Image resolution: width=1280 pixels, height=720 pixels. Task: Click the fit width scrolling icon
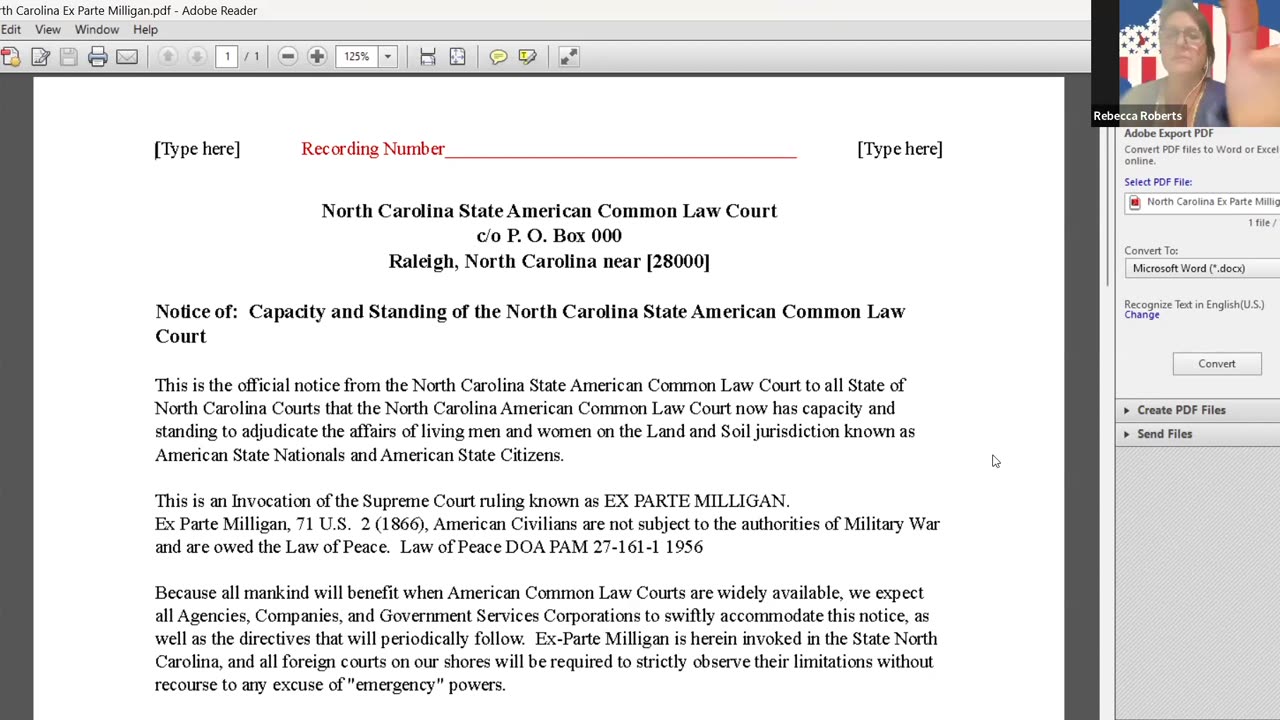click(428, 57)
